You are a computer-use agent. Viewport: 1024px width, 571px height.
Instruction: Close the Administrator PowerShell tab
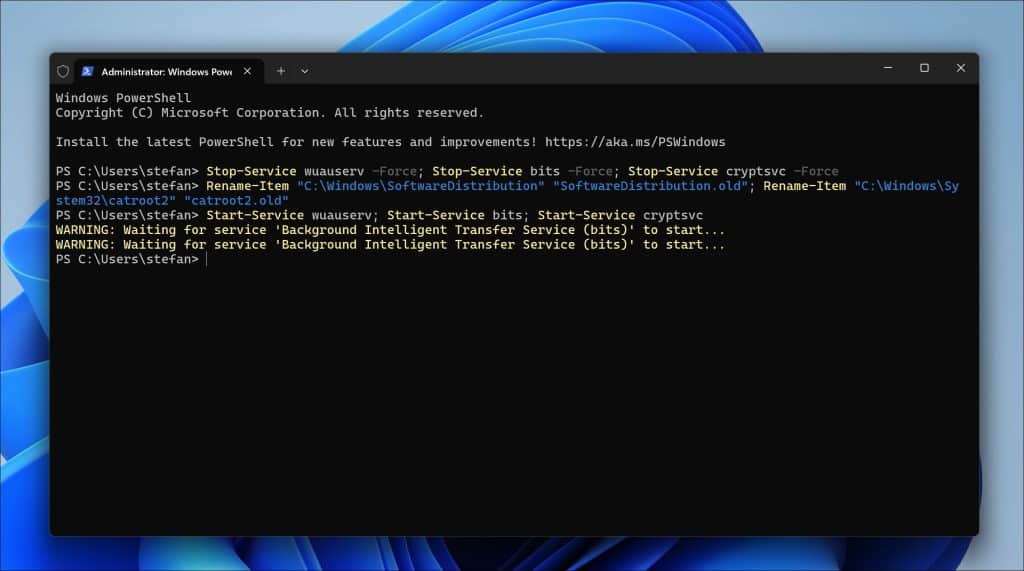click(248, 71)
